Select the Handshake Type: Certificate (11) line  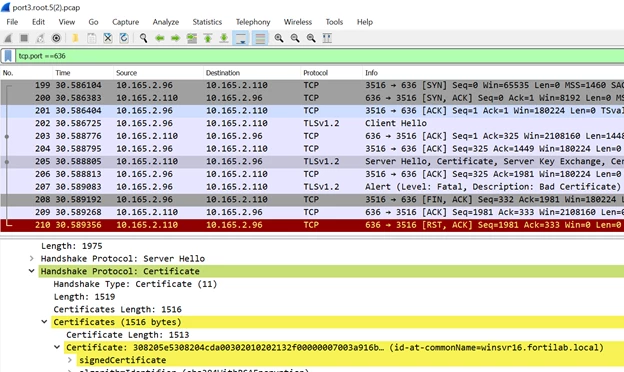[135, 284]
